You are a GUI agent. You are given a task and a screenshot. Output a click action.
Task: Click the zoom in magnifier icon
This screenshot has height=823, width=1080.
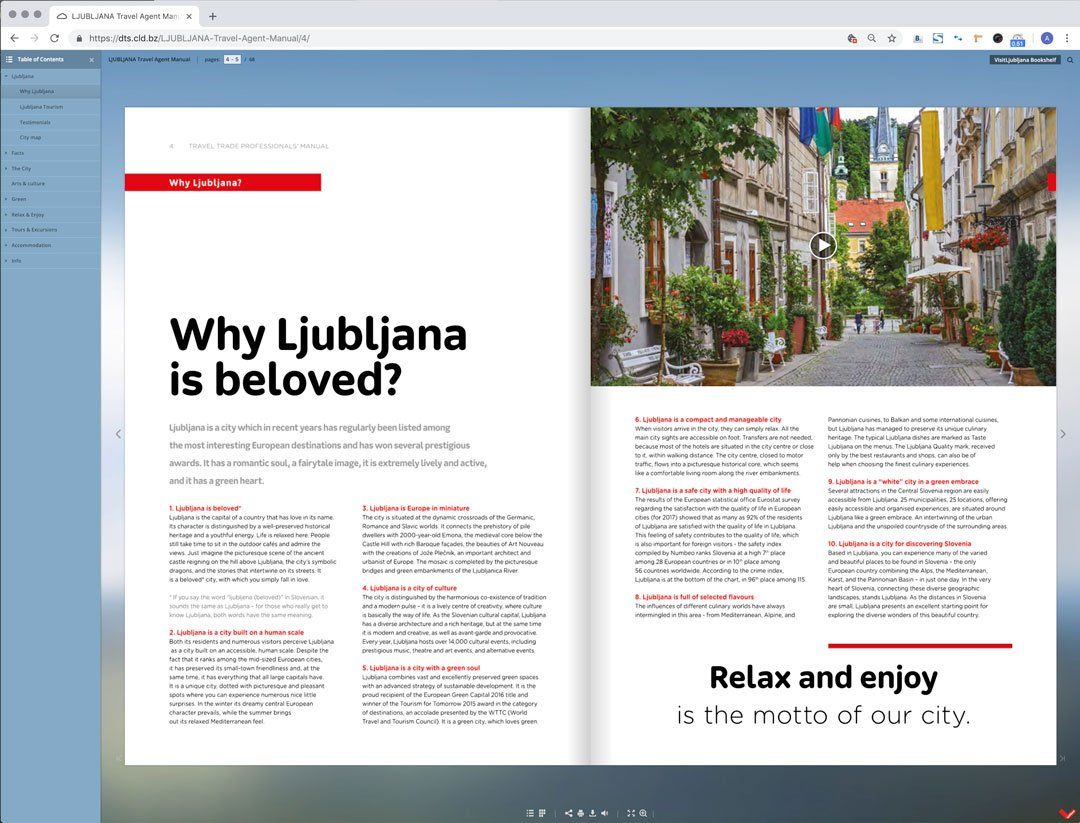pyautogui.click(x=643, y=813)
